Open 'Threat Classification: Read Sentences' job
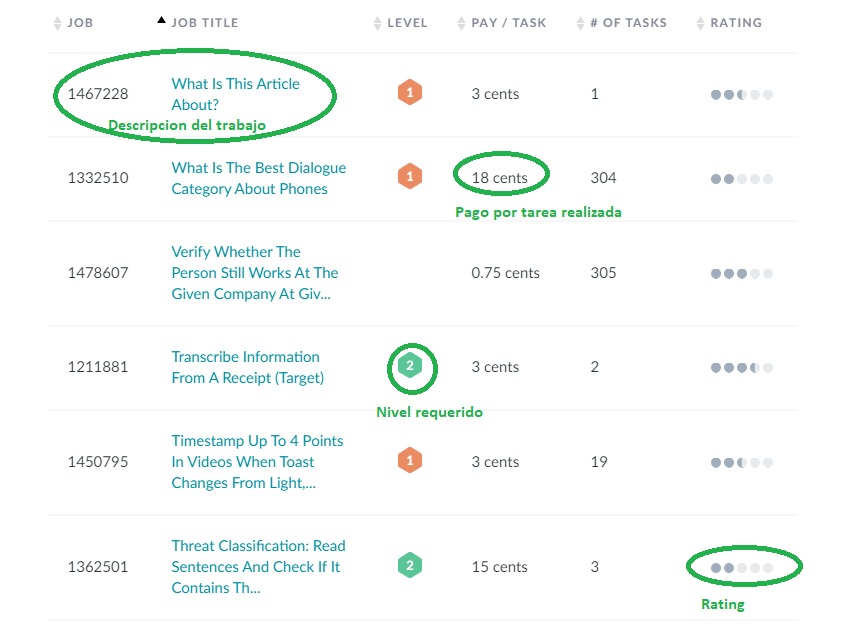 [257, 566]
